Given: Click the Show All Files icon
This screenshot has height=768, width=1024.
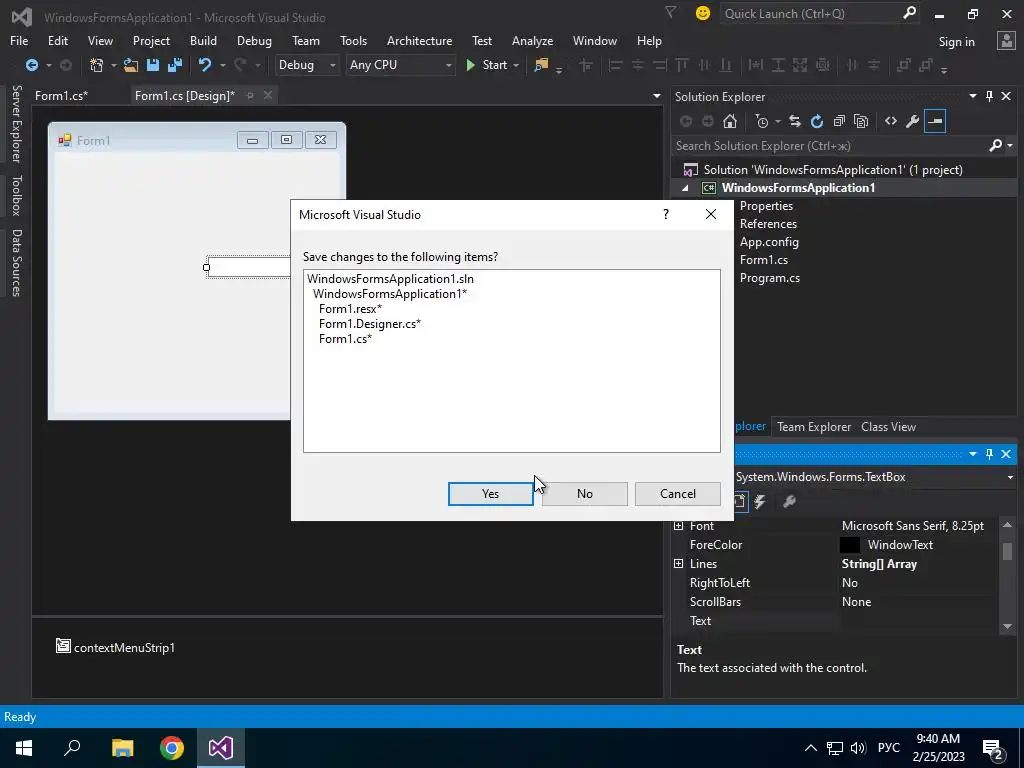Looking at the screenshot, I should click(x=861, y=121).
